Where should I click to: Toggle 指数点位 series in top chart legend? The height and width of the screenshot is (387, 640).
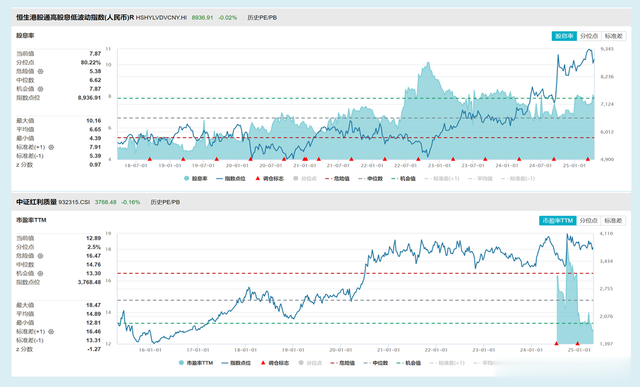231,178
